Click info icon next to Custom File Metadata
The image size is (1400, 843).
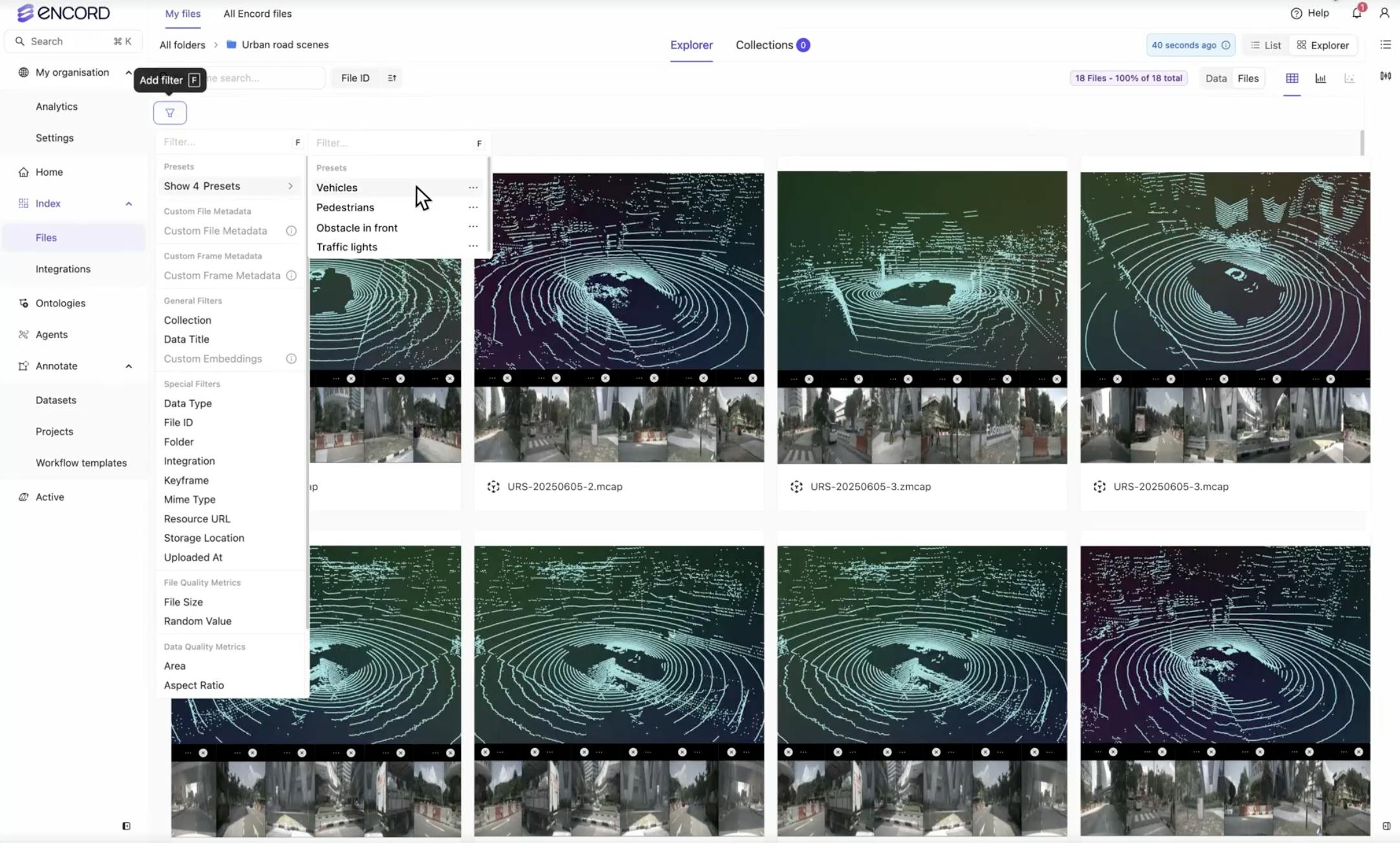(x=292, y=231)
